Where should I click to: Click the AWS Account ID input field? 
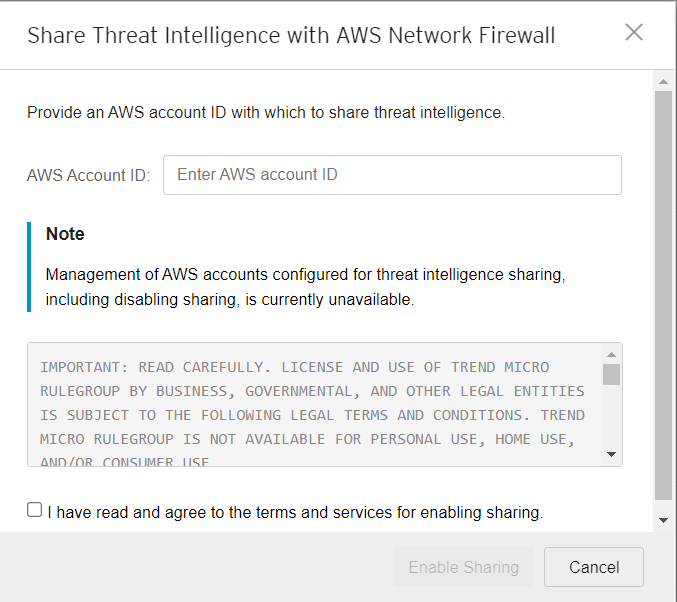click(x=392, y=175)
